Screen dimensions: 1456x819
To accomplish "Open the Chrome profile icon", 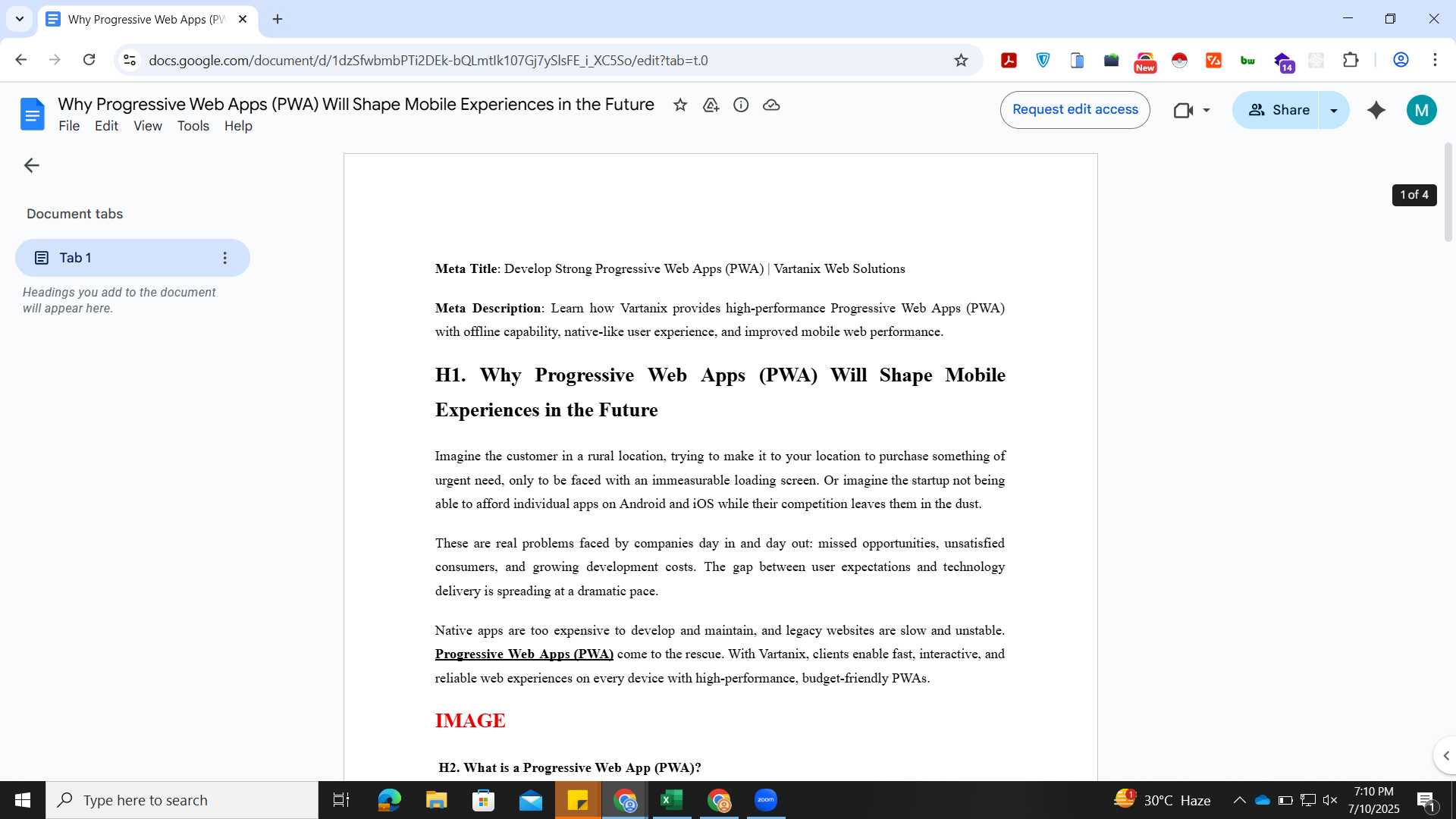I will coord(1401,60).
